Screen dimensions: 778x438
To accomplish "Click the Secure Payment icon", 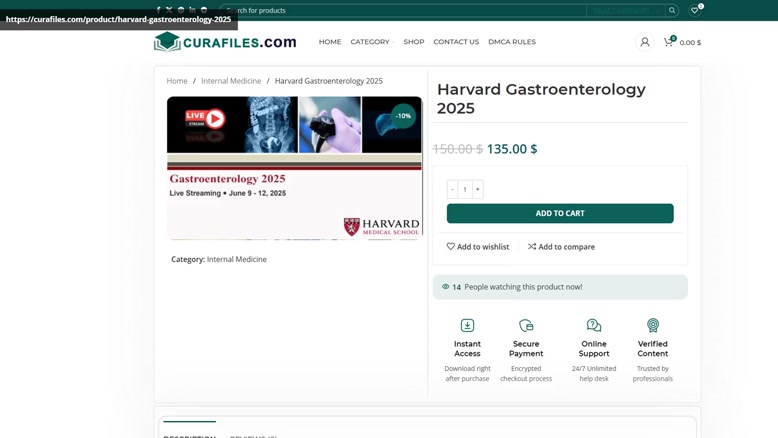I will click(x=526, y=325).
